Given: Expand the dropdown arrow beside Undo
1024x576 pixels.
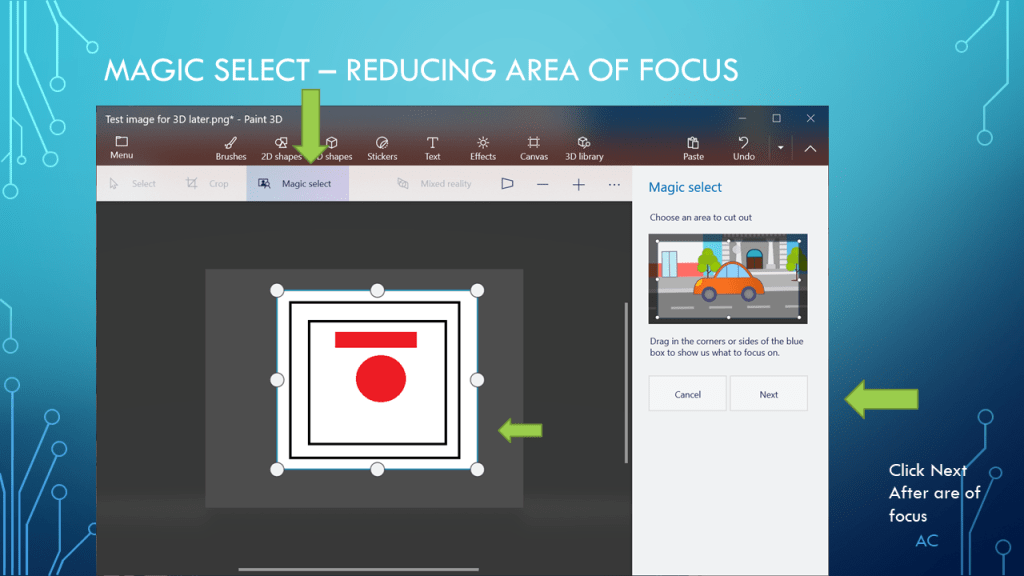Looking at the screenshot, I should pos(780,149).
